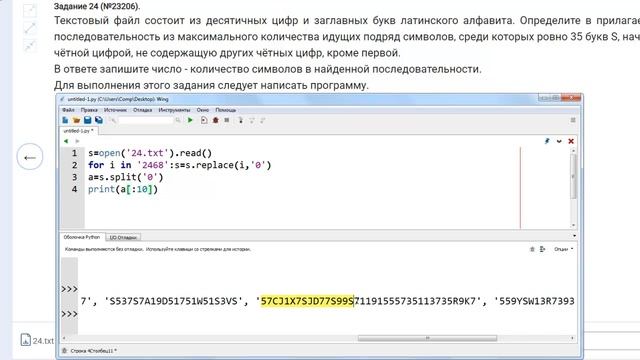Viewport: 640px width, 360px height.
Task: Click the red bug debug icon
Action: (x=216, y=120)
